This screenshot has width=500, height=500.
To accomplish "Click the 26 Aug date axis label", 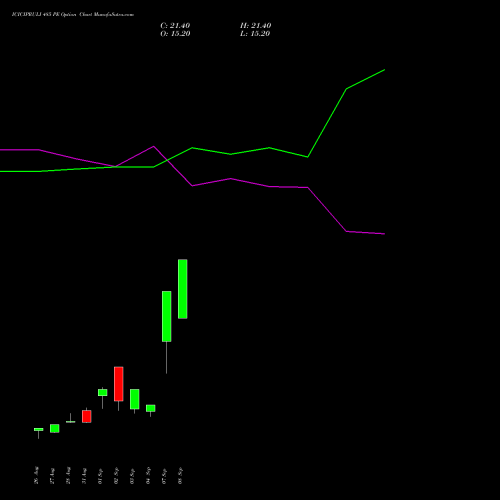I will pyautogui.click(x=36, y=475).
